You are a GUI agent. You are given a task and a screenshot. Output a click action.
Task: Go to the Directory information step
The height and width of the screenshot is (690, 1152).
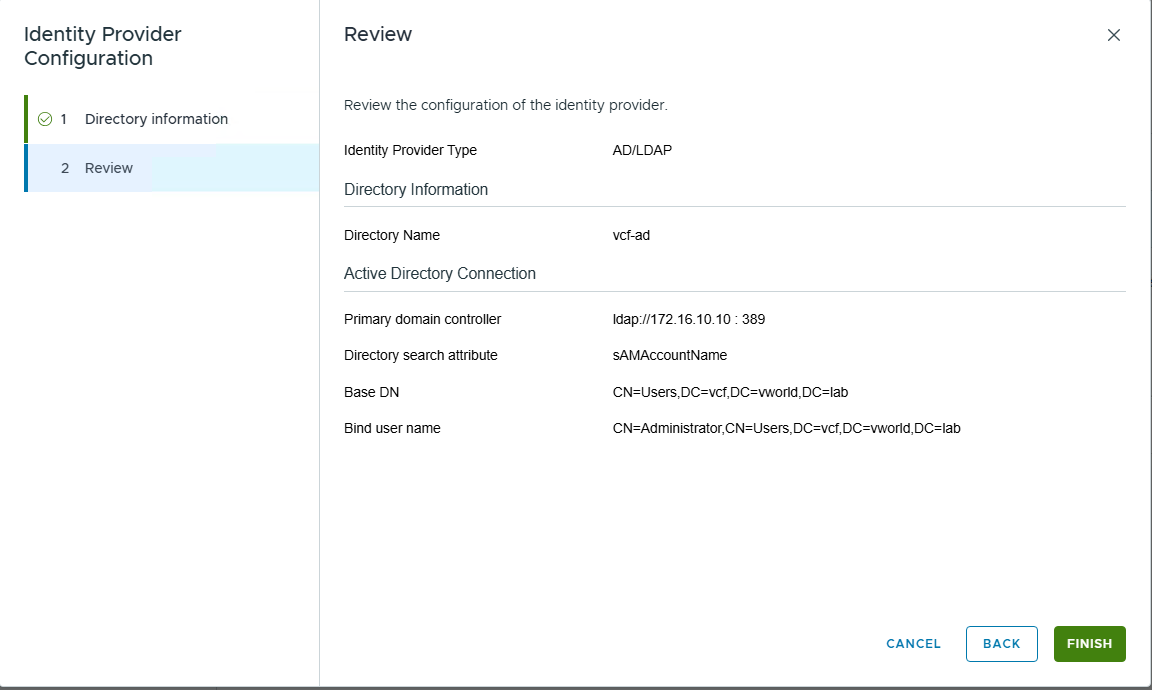click(156, 119)
